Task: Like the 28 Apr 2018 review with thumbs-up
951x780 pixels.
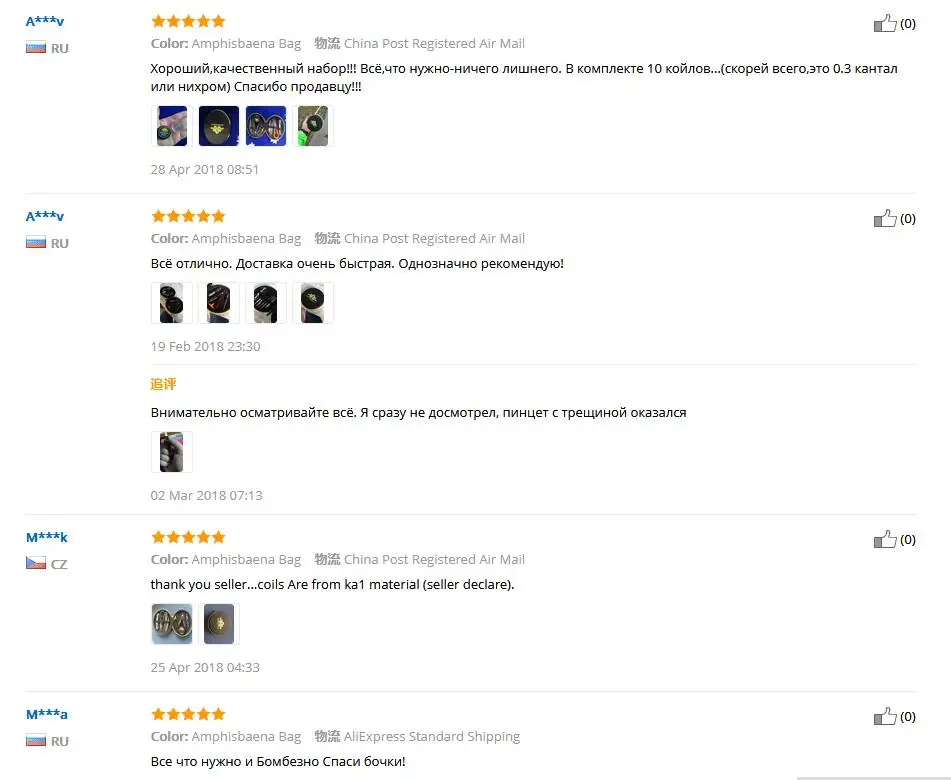Action: pos(885,23)
